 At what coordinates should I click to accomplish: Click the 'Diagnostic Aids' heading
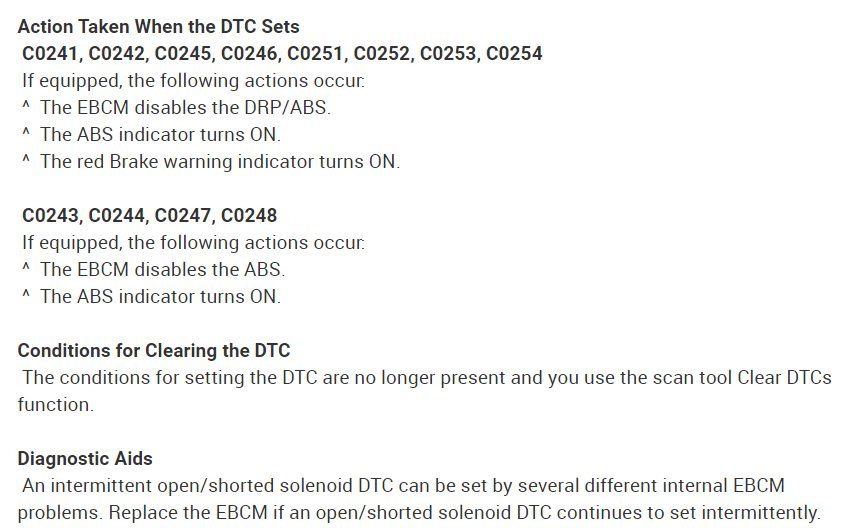coord(85,459)
